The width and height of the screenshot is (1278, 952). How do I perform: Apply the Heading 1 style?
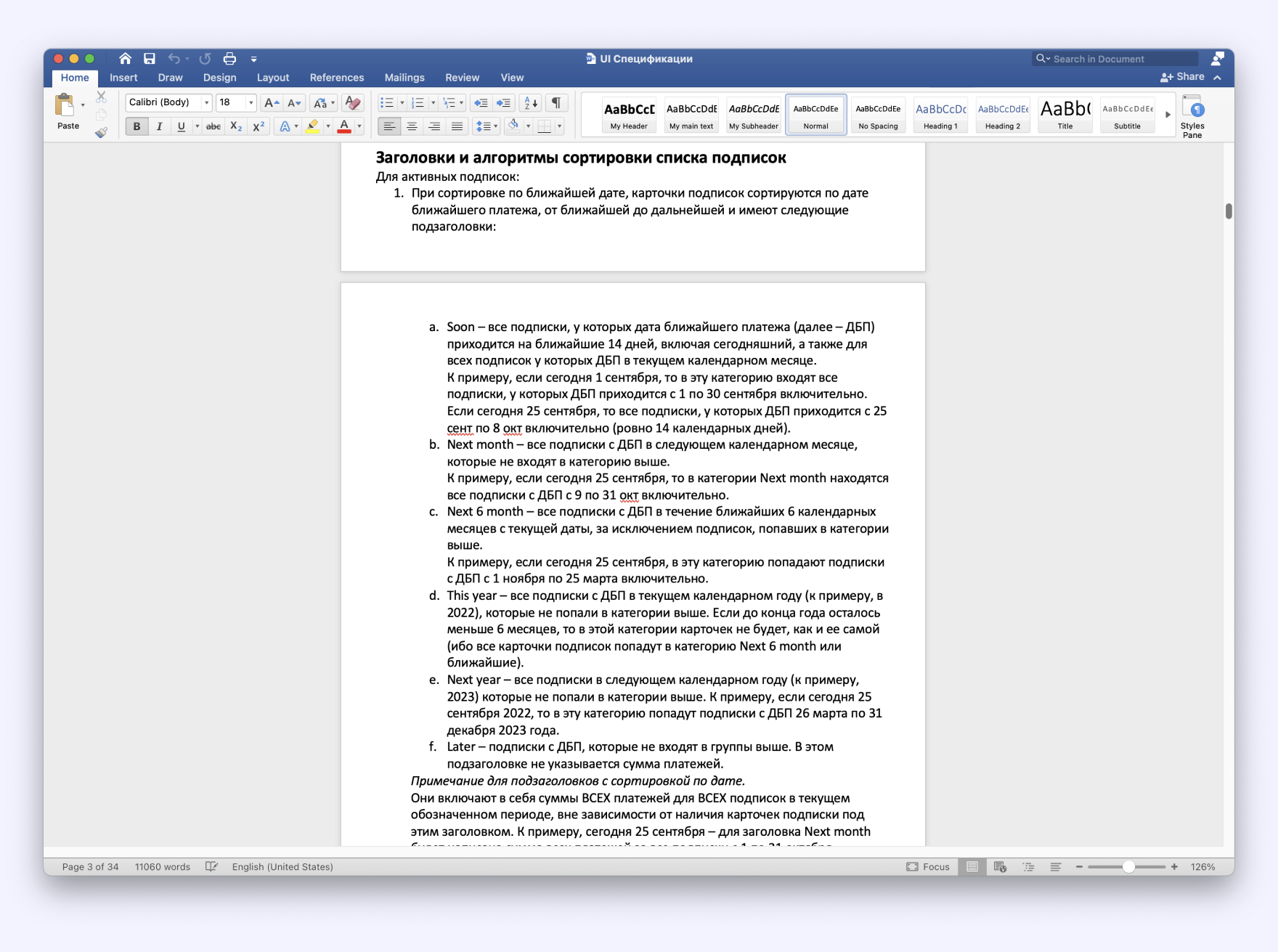click(940, 115)
